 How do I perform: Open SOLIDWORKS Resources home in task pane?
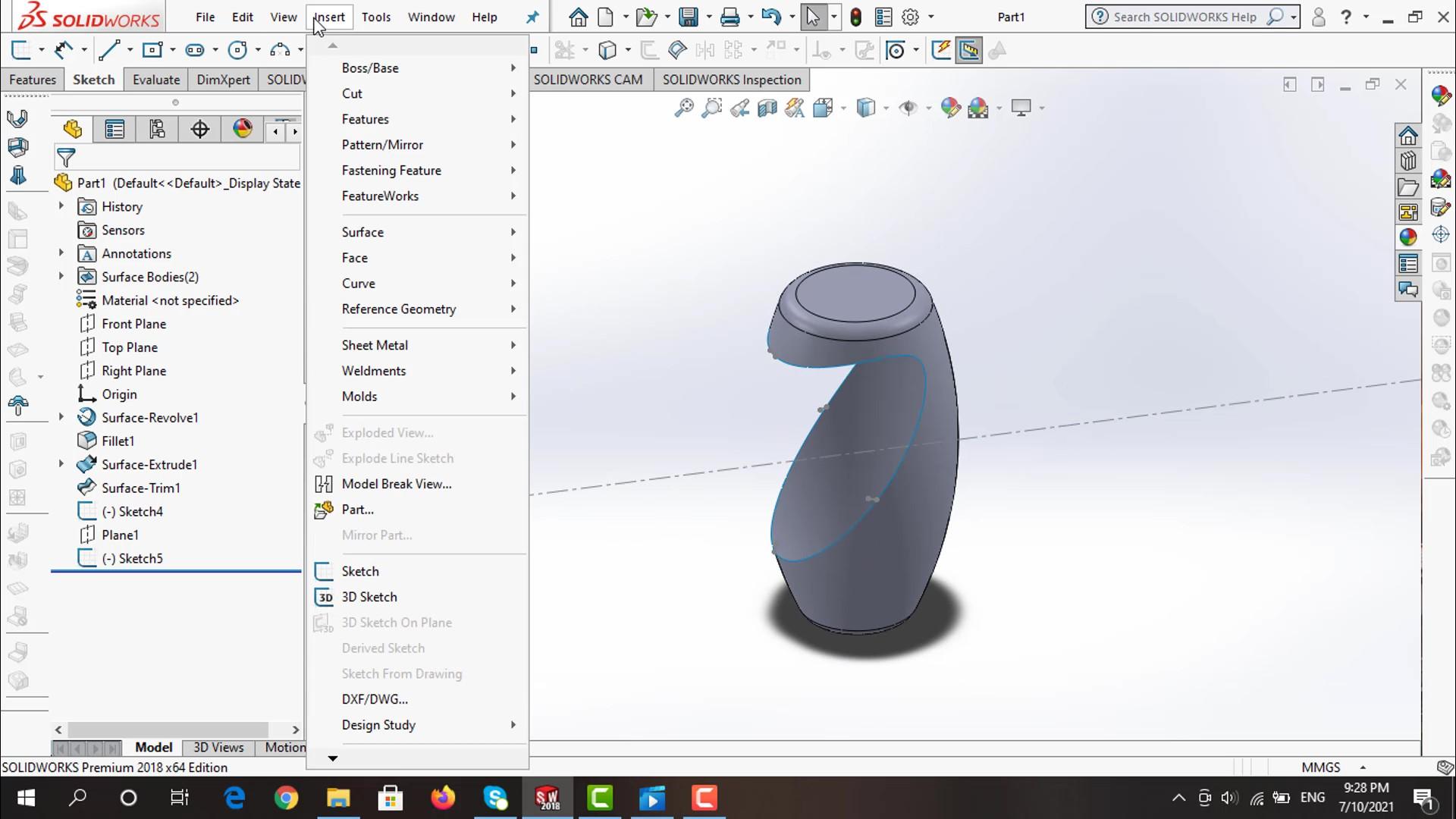(x=1407, y=136)
